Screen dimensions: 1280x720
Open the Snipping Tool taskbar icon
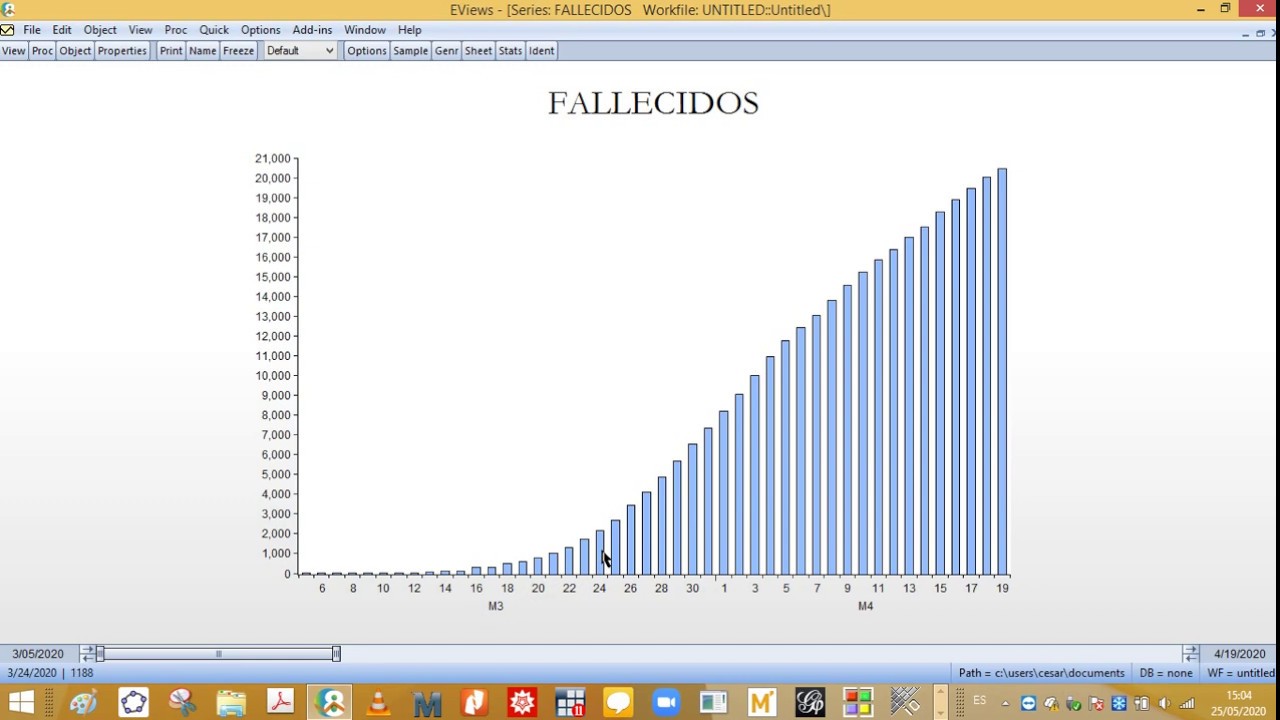click(x=182, y=702)
